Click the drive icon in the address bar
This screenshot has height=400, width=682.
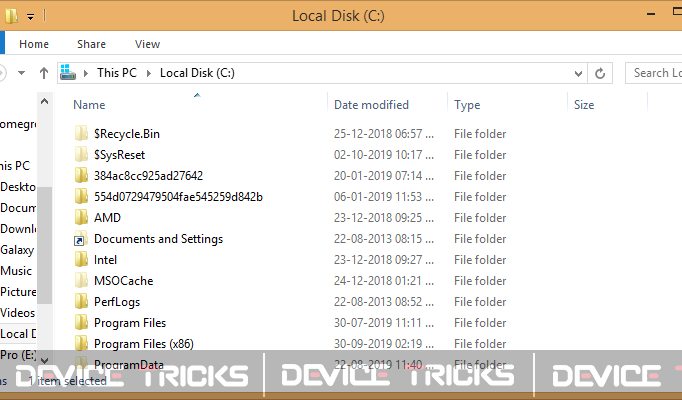[68, 73]
